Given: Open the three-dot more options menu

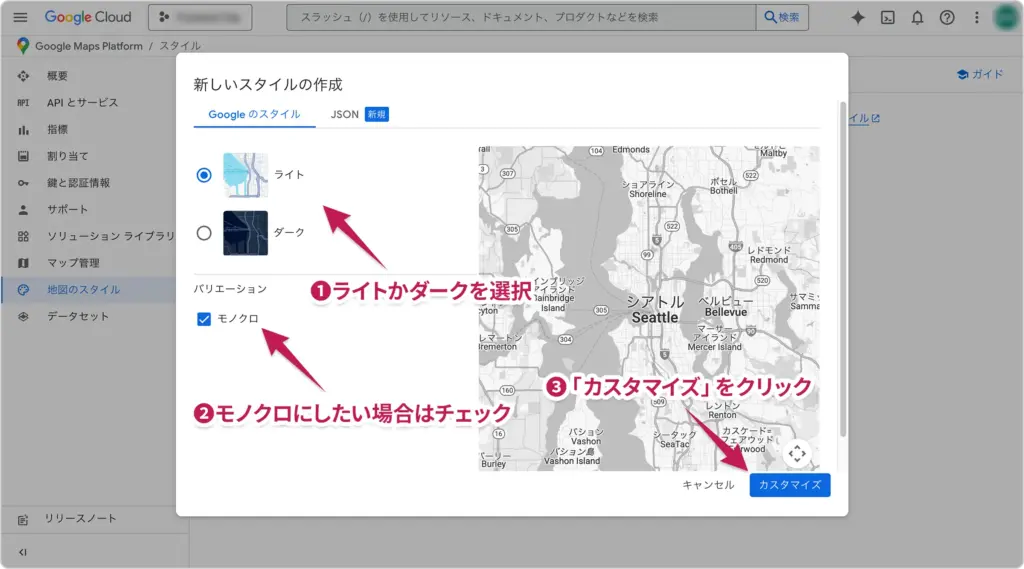Looking at the screenshot, I should pyautogui.click(x=976, y=18).
